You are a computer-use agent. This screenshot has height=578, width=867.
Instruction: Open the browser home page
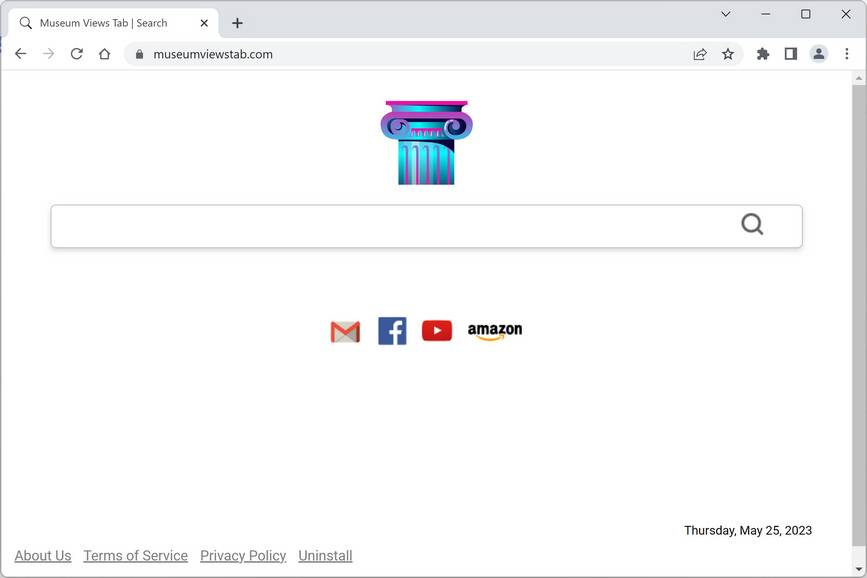pyautogui.click(x=105, y=54)
